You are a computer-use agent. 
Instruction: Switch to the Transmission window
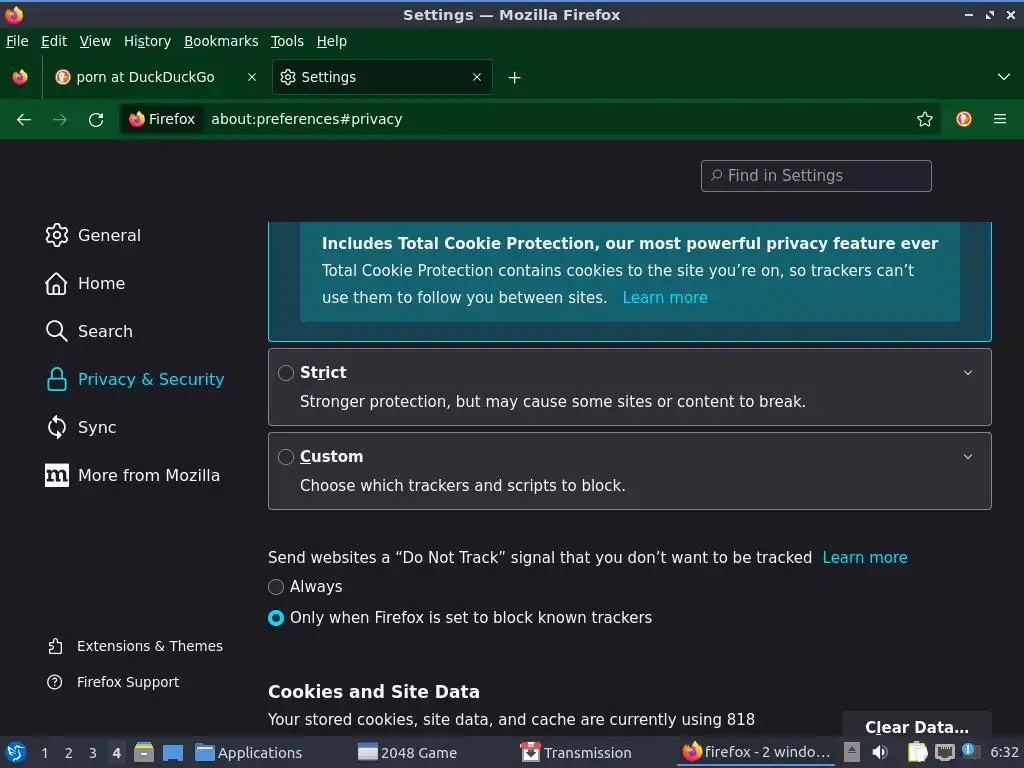point(576,752)
